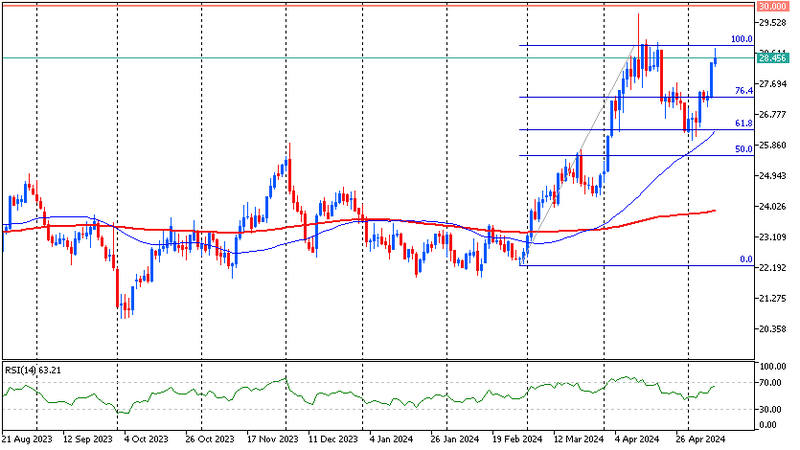Select the 21 Aug 2023 date label
Viewport: 800px width, 450px height.
pyautogui.click(x=27, y=439)
